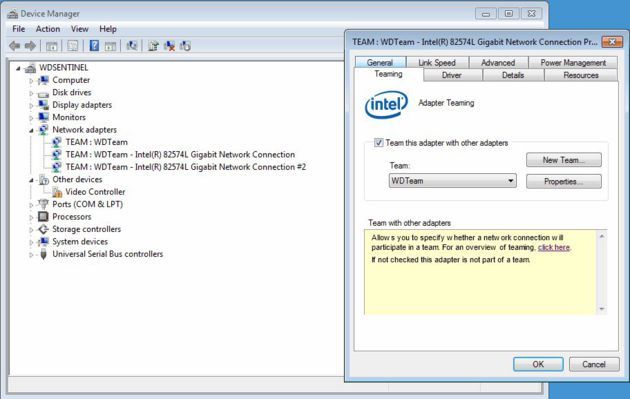Viewport: 630px width, 399px height.
Task: Click the Disable device toolbar icon
Action: (x=185, y=46)
